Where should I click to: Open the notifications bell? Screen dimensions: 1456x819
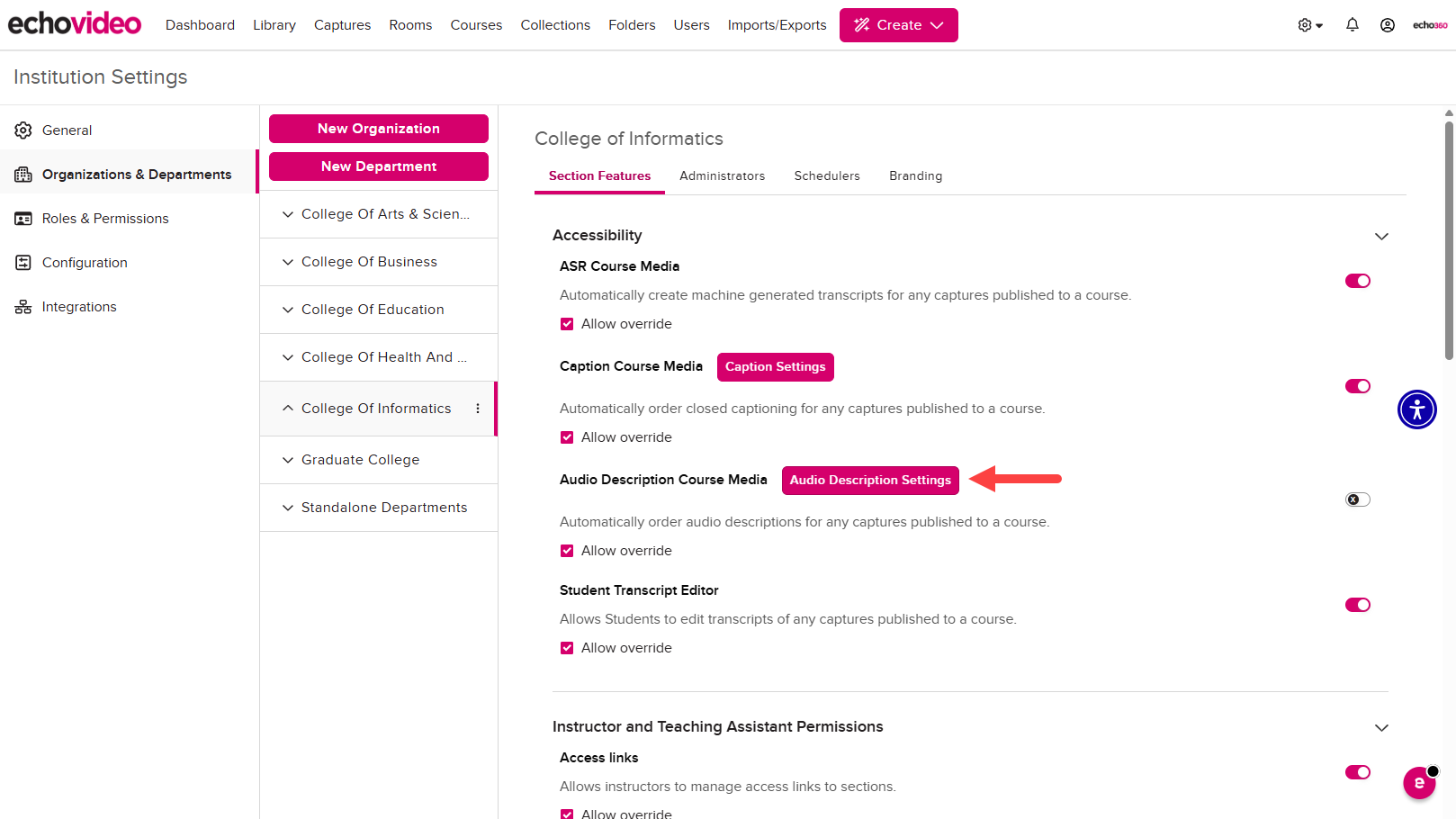1352,25
